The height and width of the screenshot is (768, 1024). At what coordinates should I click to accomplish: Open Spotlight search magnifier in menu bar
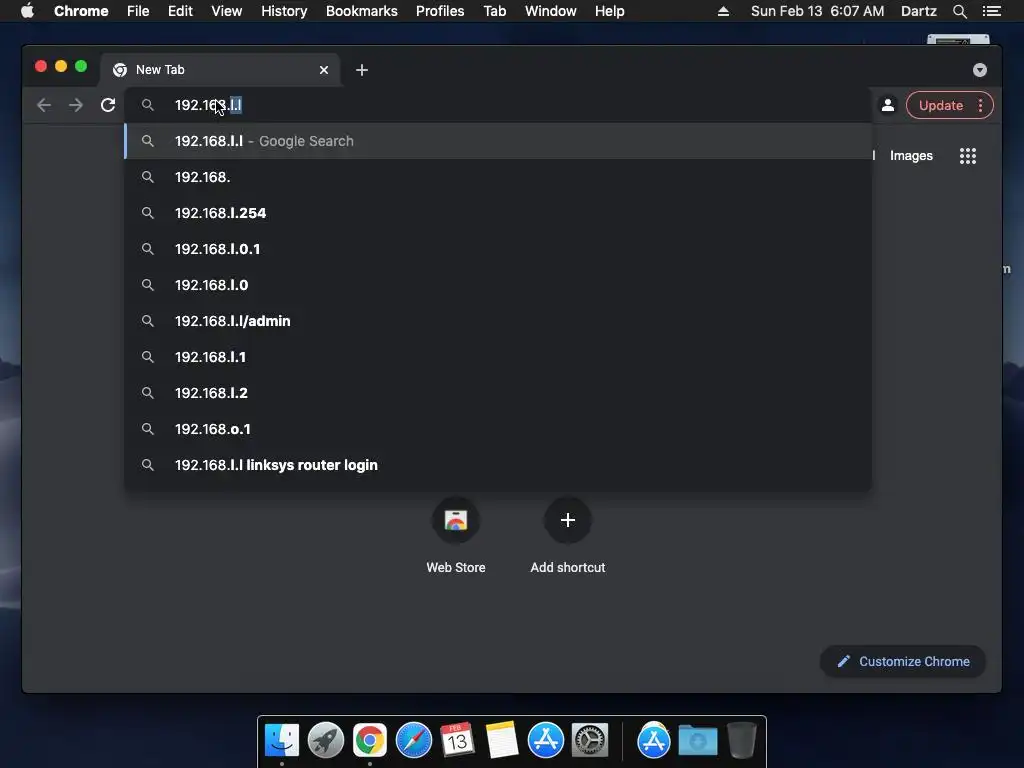[959, 11]
